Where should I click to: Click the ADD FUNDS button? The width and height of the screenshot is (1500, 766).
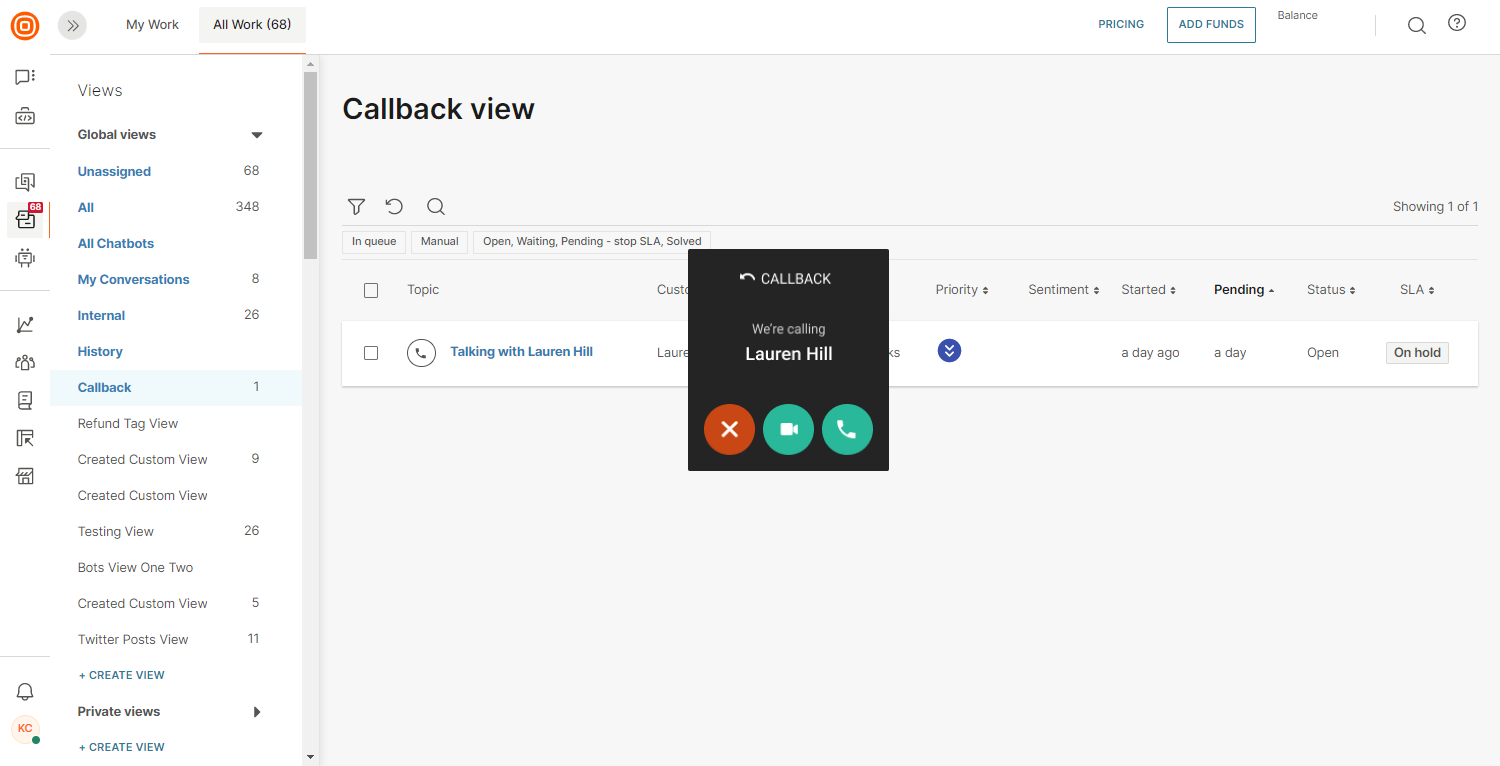(x=1210, y=25)
